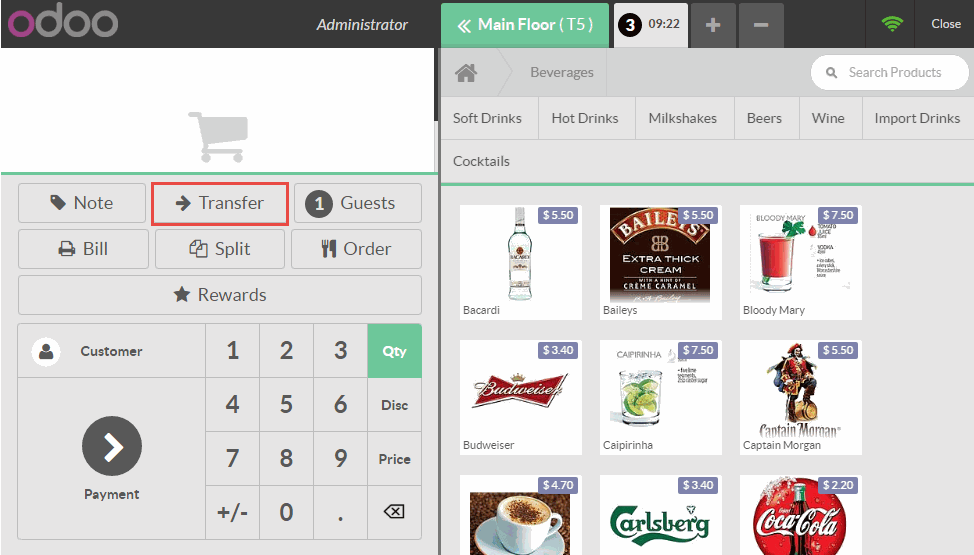Open the Cocktails category

pyautogui.click(x=481, y=161)
